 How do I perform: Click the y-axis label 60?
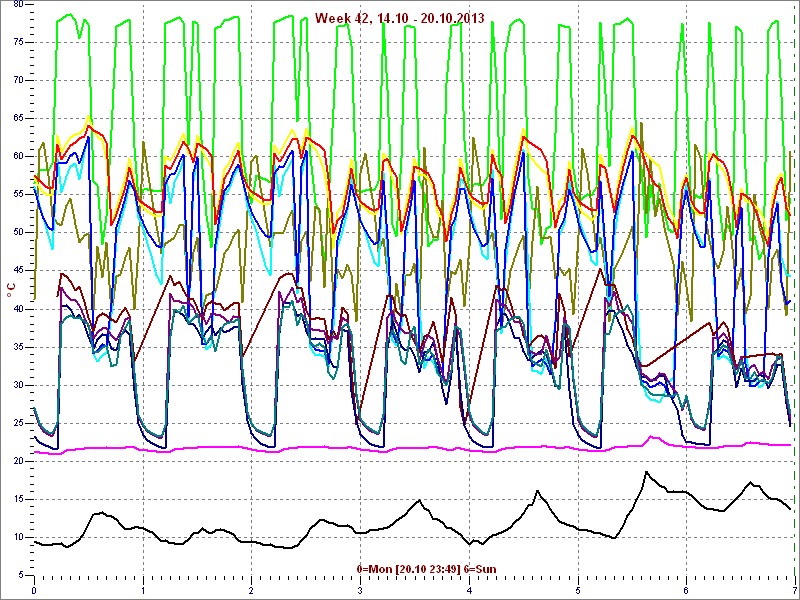[17, 156]
